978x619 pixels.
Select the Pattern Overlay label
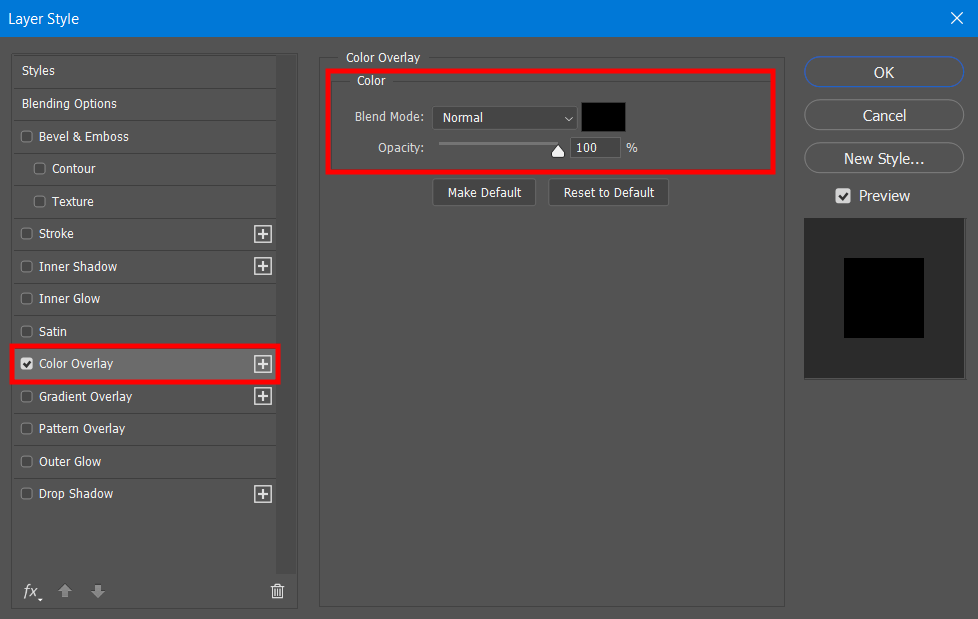point(82,429)
